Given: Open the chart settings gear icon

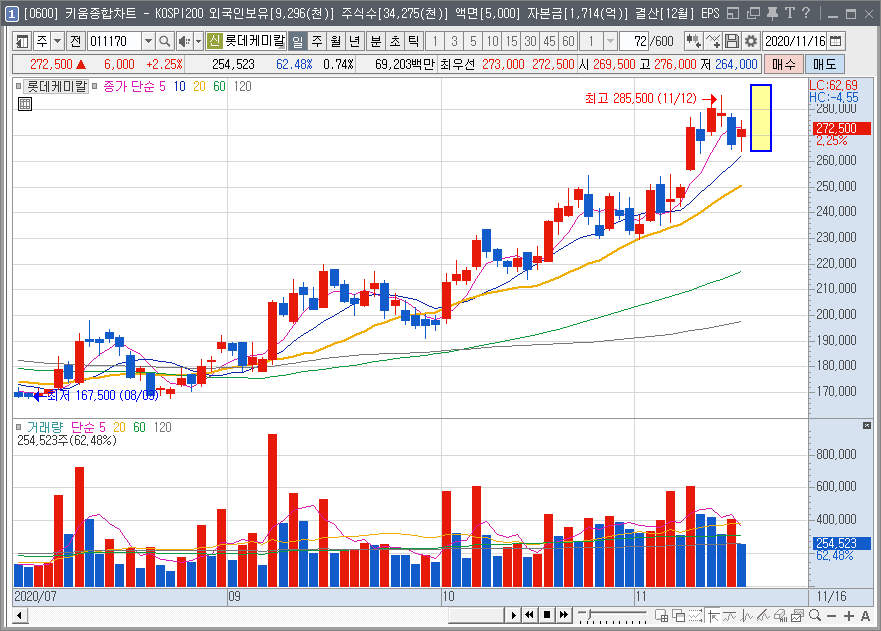Looking at the screenshot, I should tap(751, 41).
